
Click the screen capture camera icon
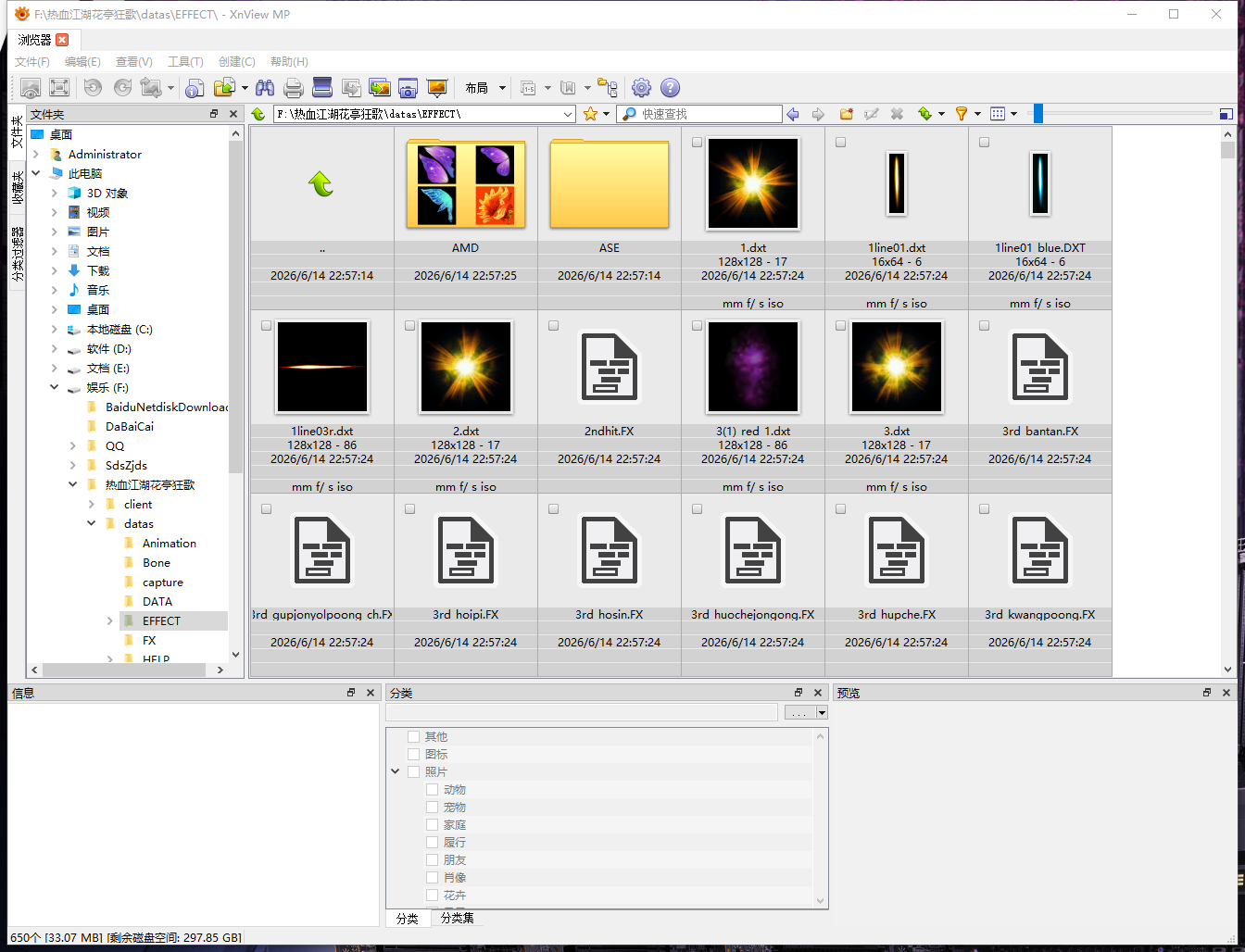pyautogui.click(x=408, y=88)
